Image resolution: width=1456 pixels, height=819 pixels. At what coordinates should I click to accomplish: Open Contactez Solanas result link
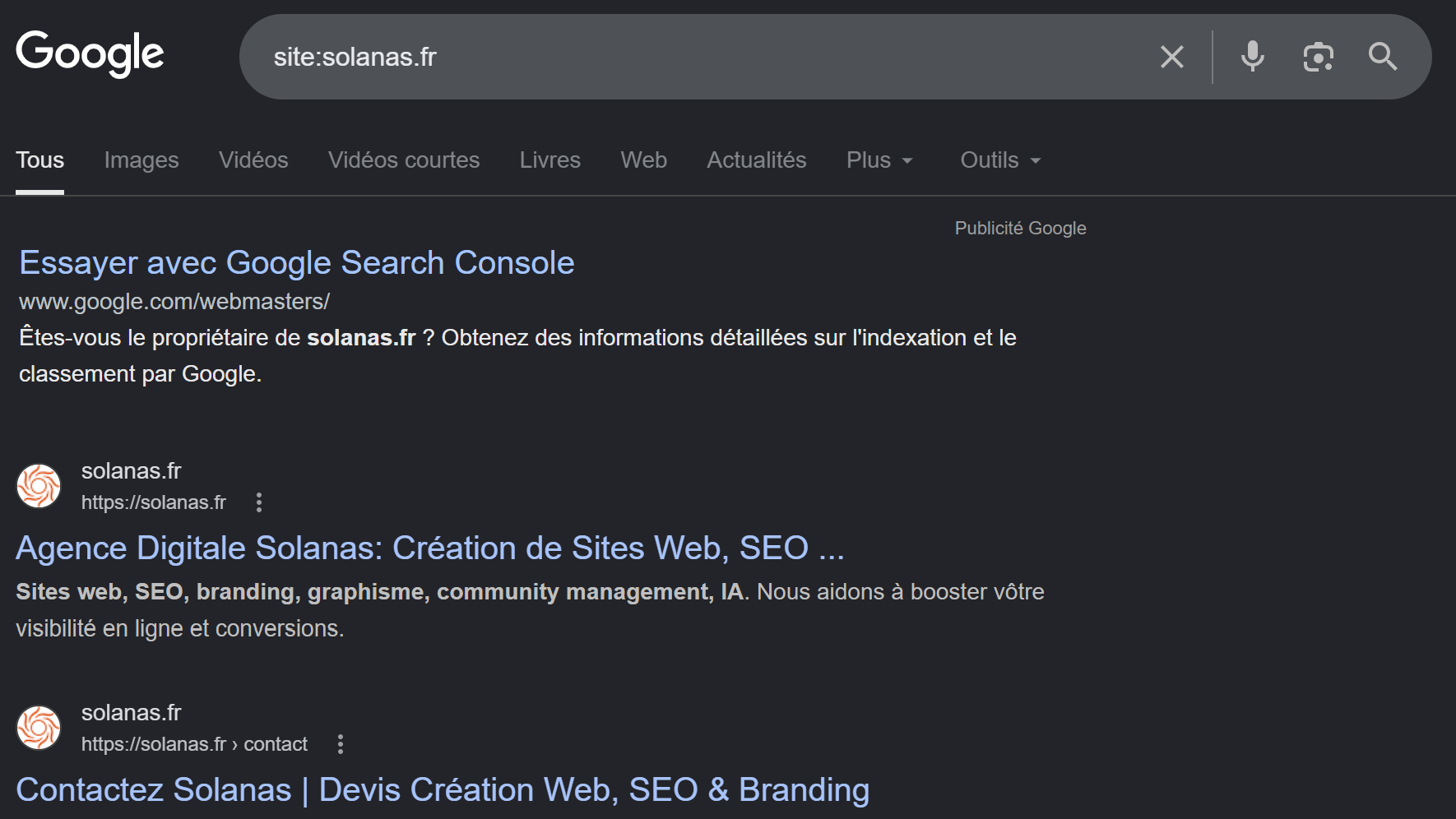[x=443, y=789]
